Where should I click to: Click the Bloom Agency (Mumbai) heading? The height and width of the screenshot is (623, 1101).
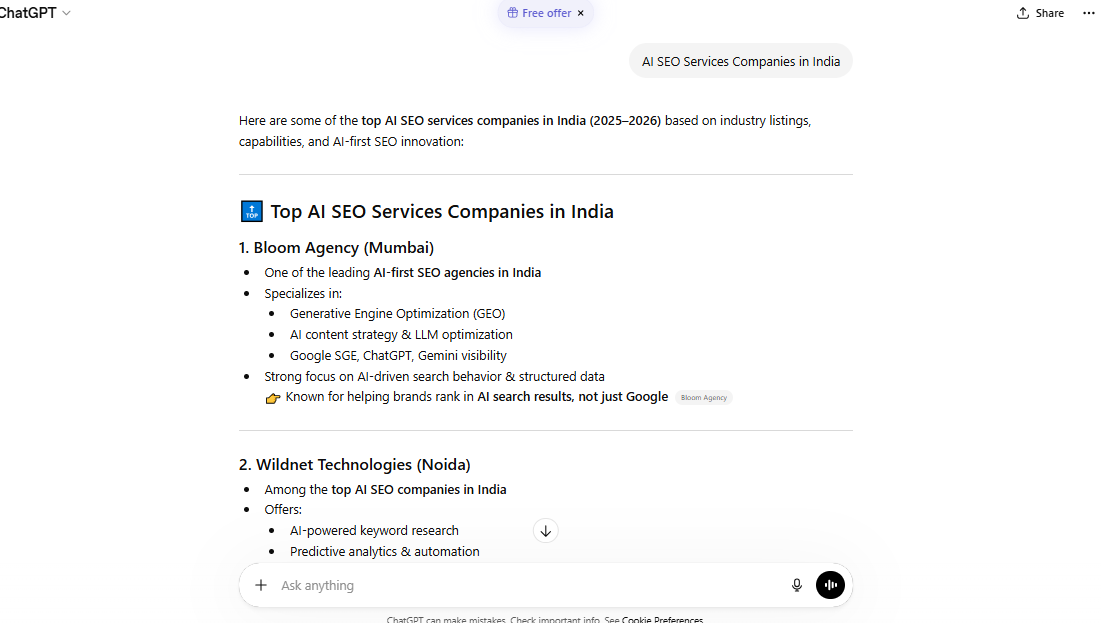click(x=336, y=247)
